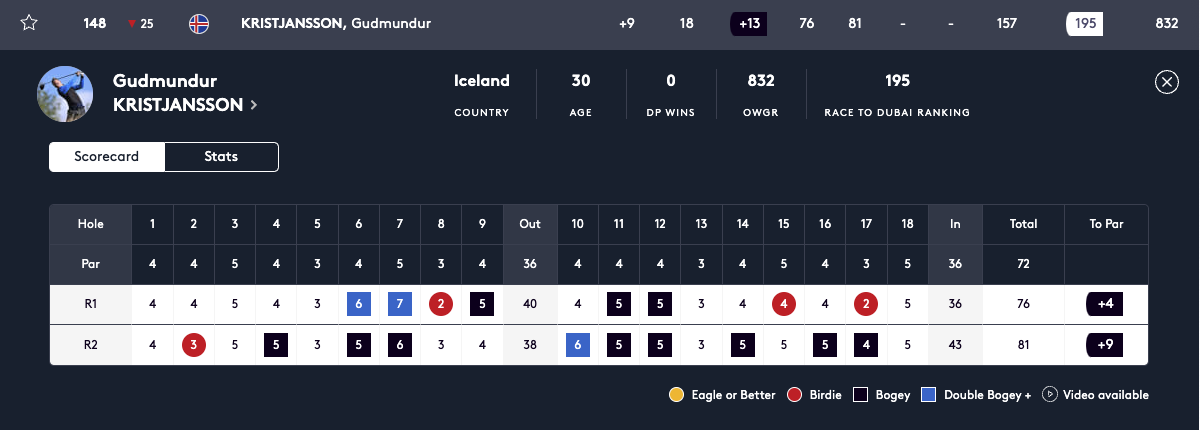Viewport: 1200px width, 430px height.
Task: Click the R2 hole 2 birdie marker
Action: tap(194, 346)
